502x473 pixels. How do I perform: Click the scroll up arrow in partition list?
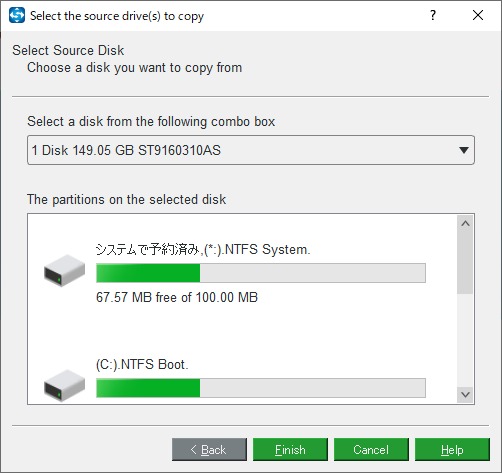tap(465, 224)
